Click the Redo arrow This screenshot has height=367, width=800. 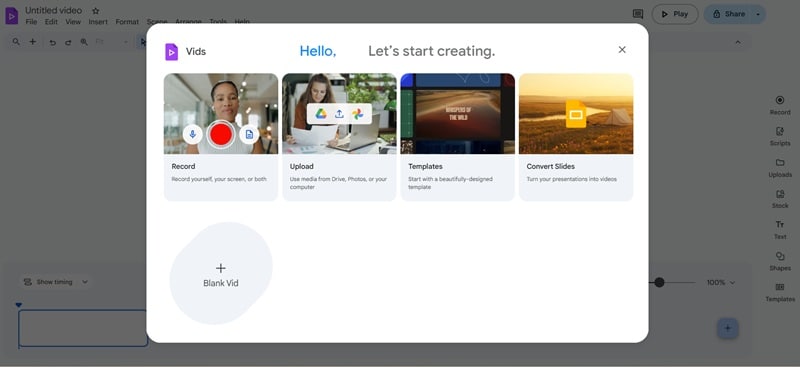pos(68,42)
